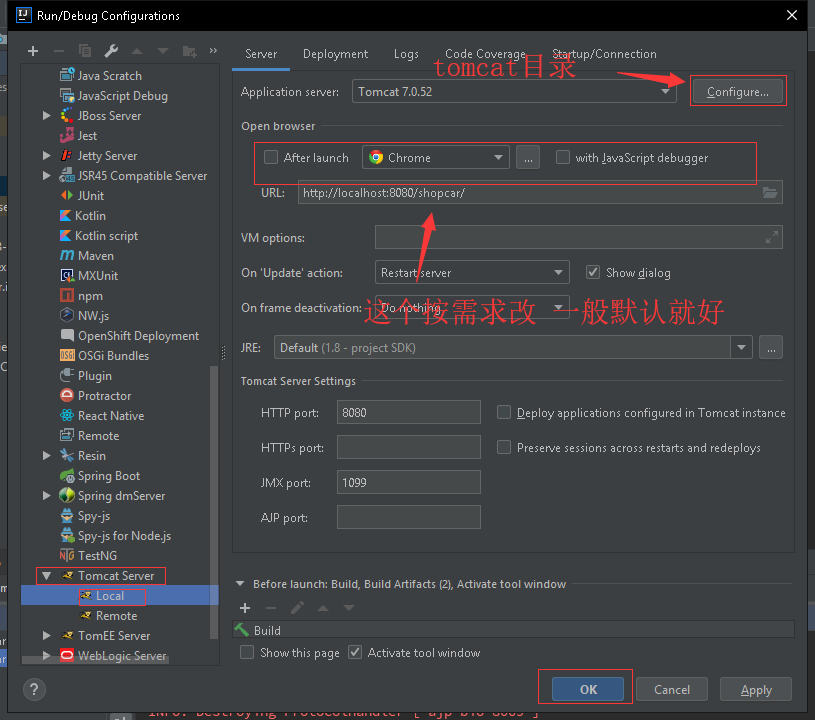815x720 pixels.
Task: Select the JavaScript Debug configuration type
Action: [x=122, y=96]
